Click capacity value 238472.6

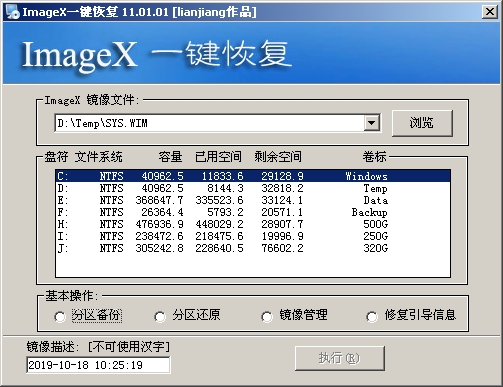[x=159, y=236]
